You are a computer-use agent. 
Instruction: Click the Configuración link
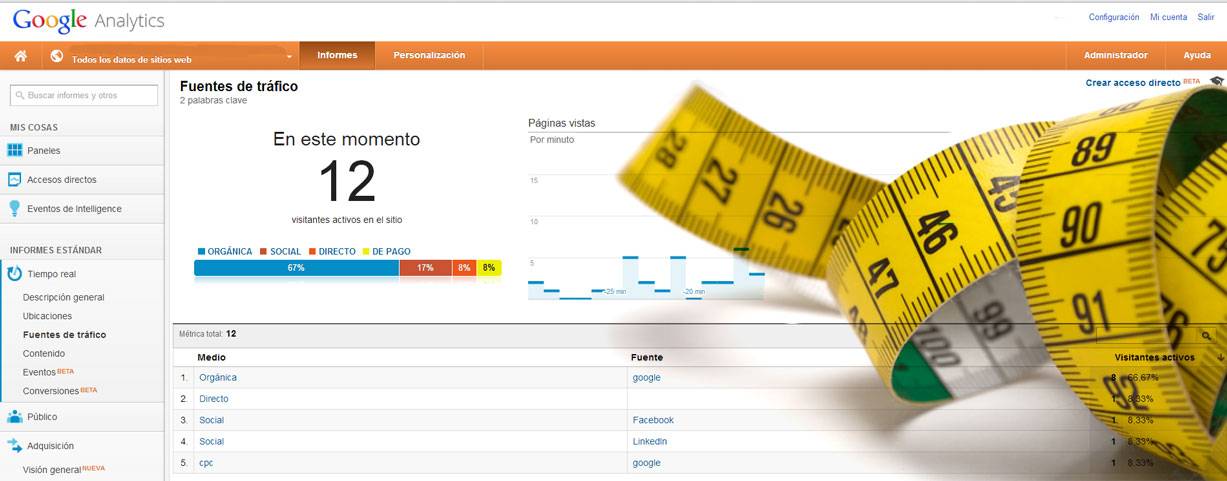click(1113, 17)
